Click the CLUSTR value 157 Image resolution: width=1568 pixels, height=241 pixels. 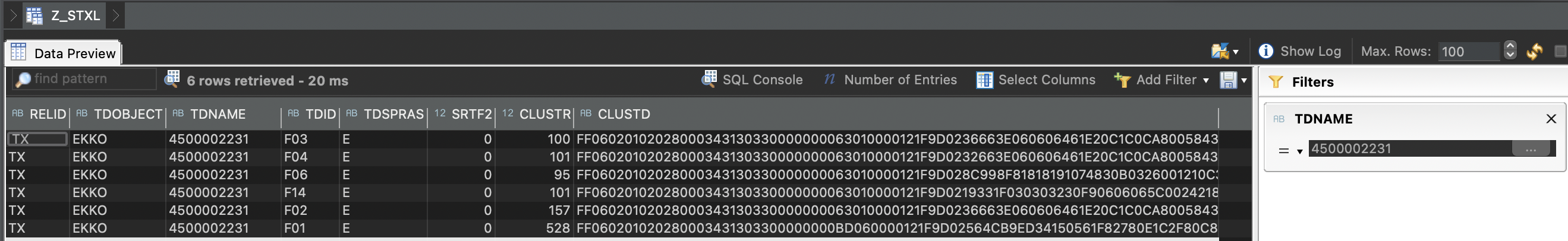(x=558, y=211)
